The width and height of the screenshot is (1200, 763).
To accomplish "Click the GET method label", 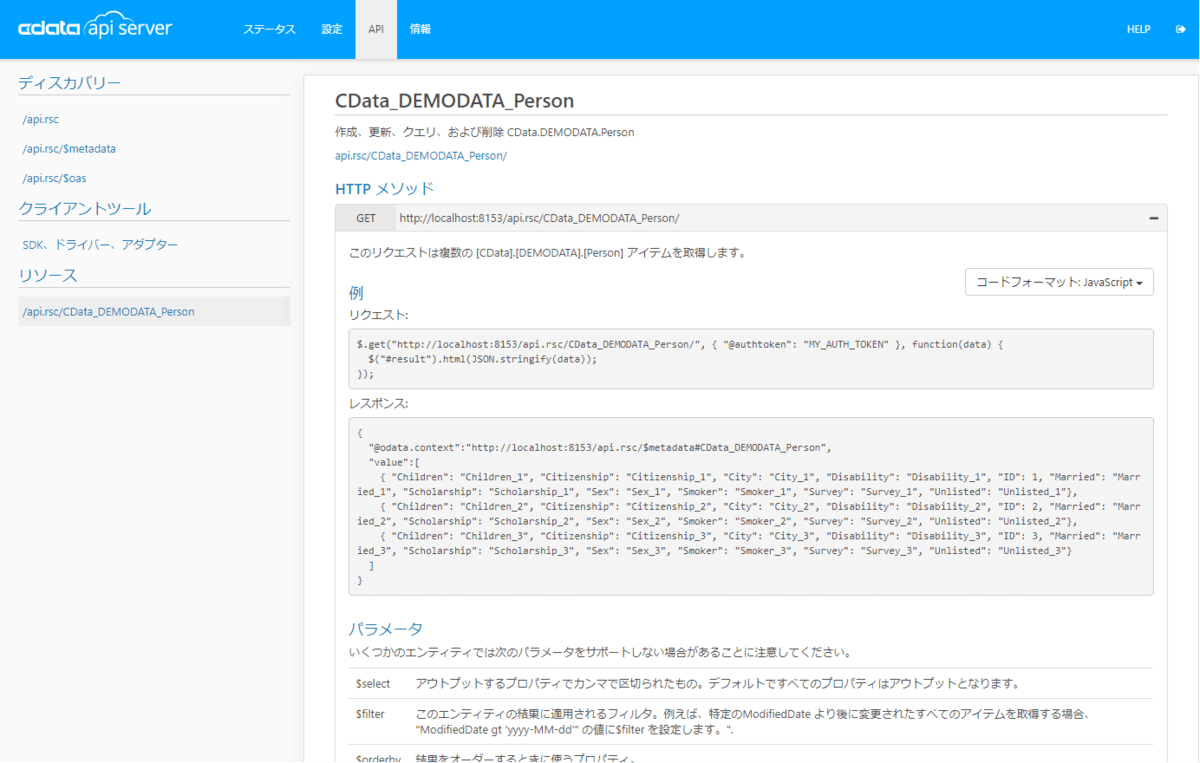I will coord(366,218).
